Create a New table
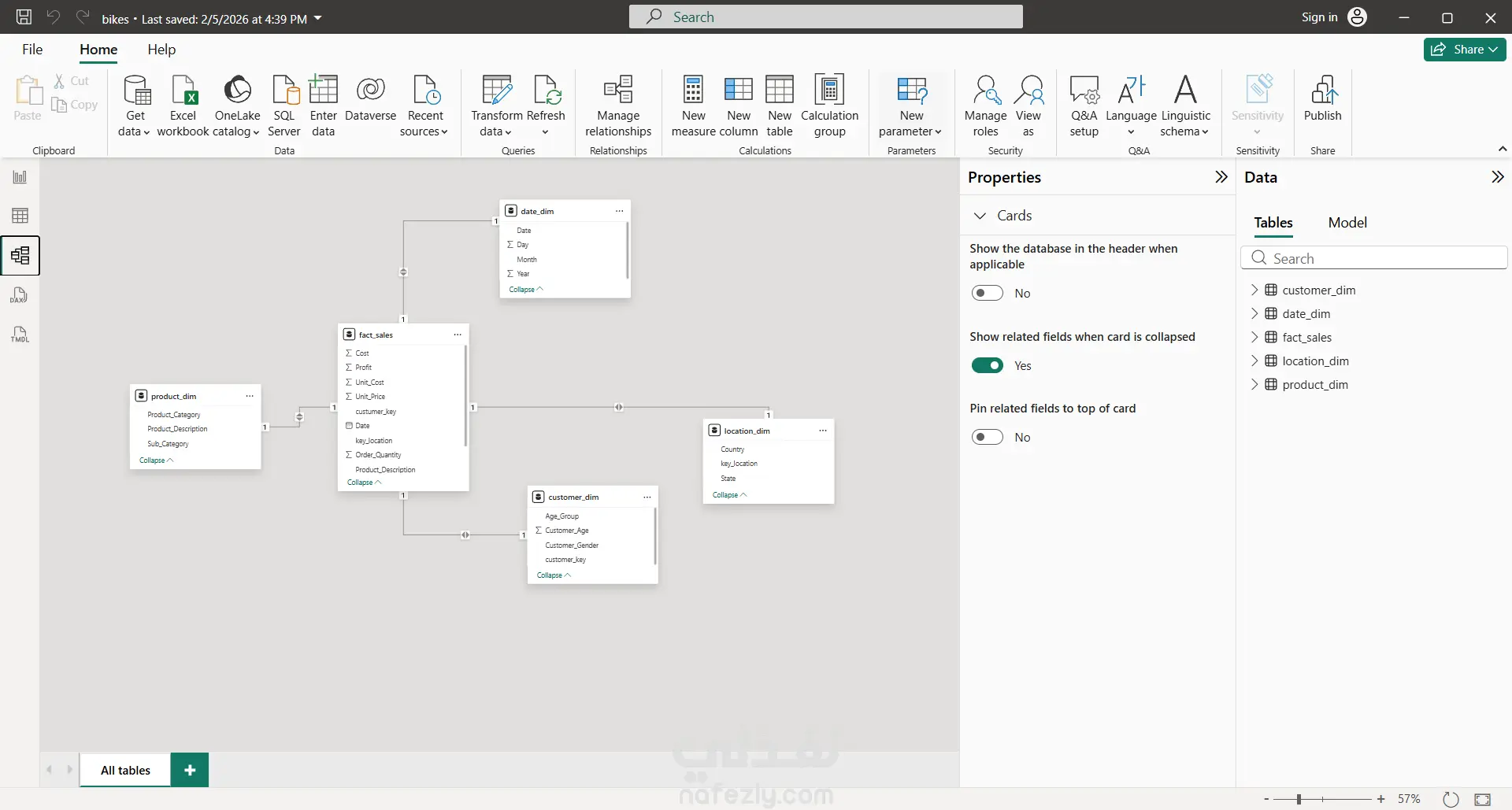The image size is (1512, 810). (x=780, y=105)
